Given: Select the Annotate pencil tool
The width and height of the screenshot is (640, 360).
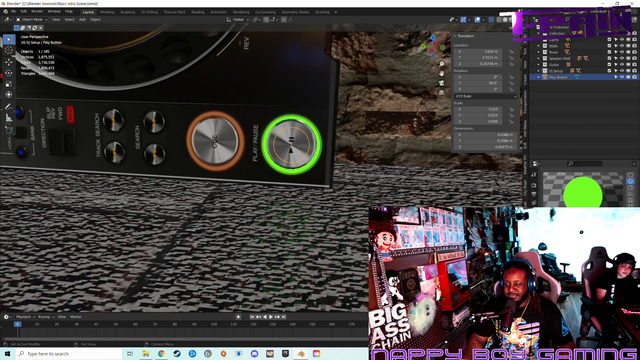Looking at the screenshot, I should coord(9,107).
